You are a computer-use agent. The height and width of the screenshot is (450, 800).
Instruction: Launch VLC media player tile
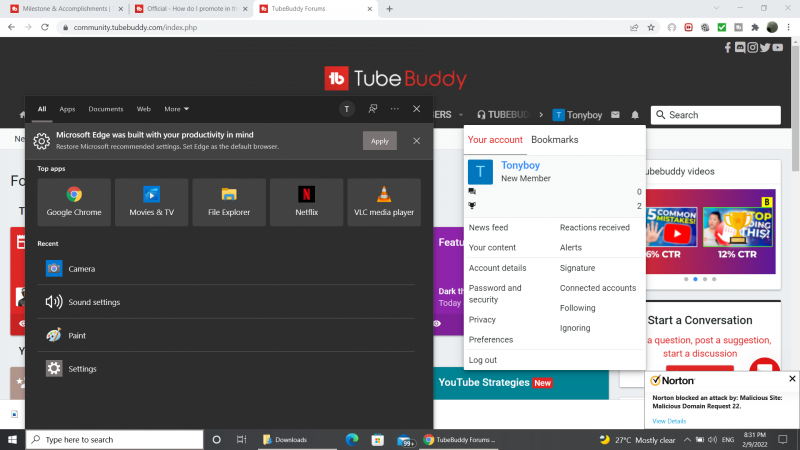384,201
